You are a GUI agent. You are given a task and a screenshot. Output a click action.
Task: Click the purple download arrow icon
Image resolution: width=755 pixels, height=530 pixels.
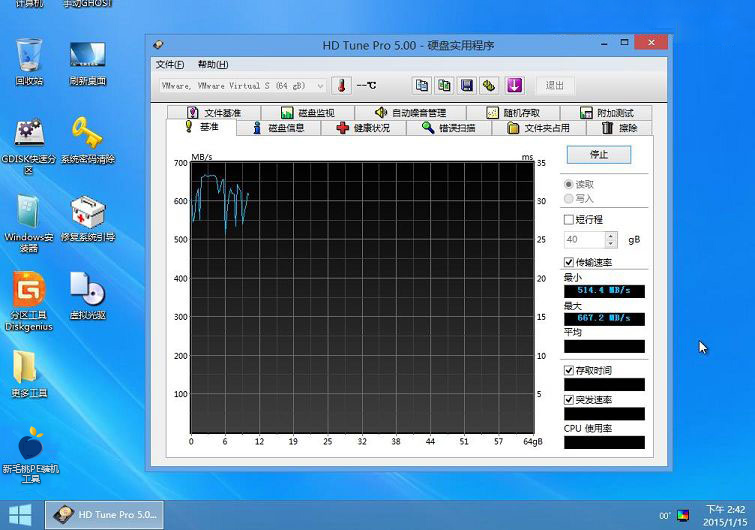[514, 86]
